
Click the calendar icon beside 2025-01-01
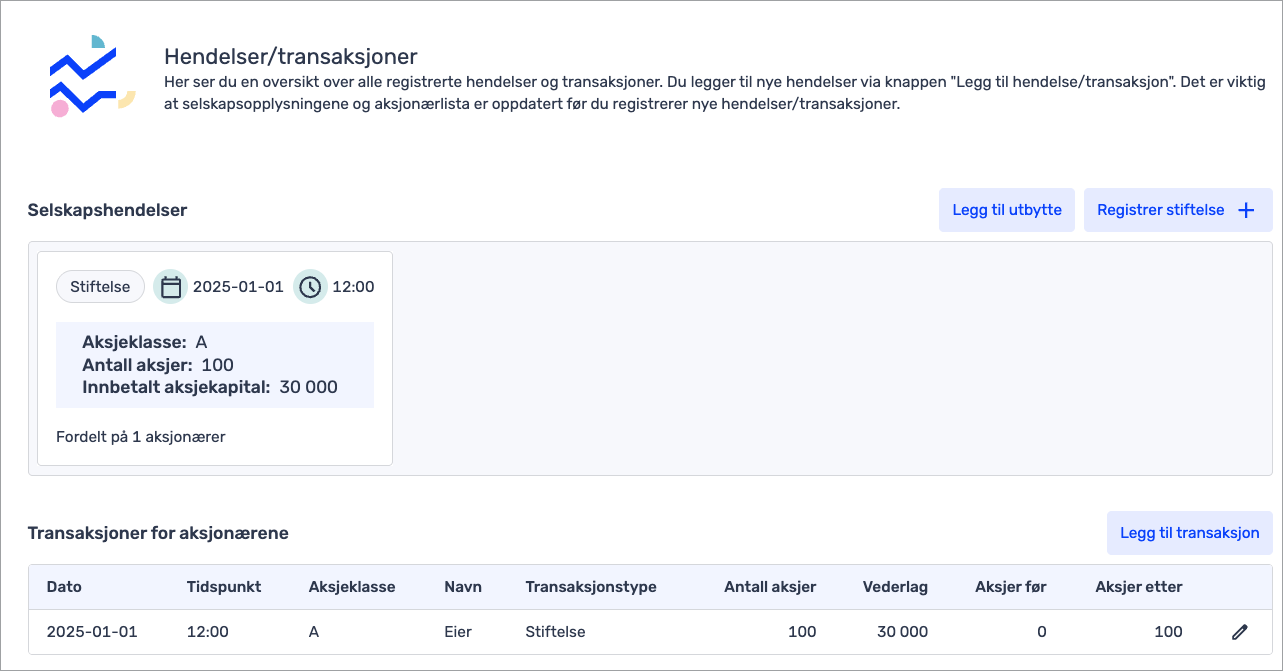tap(171, 287)
